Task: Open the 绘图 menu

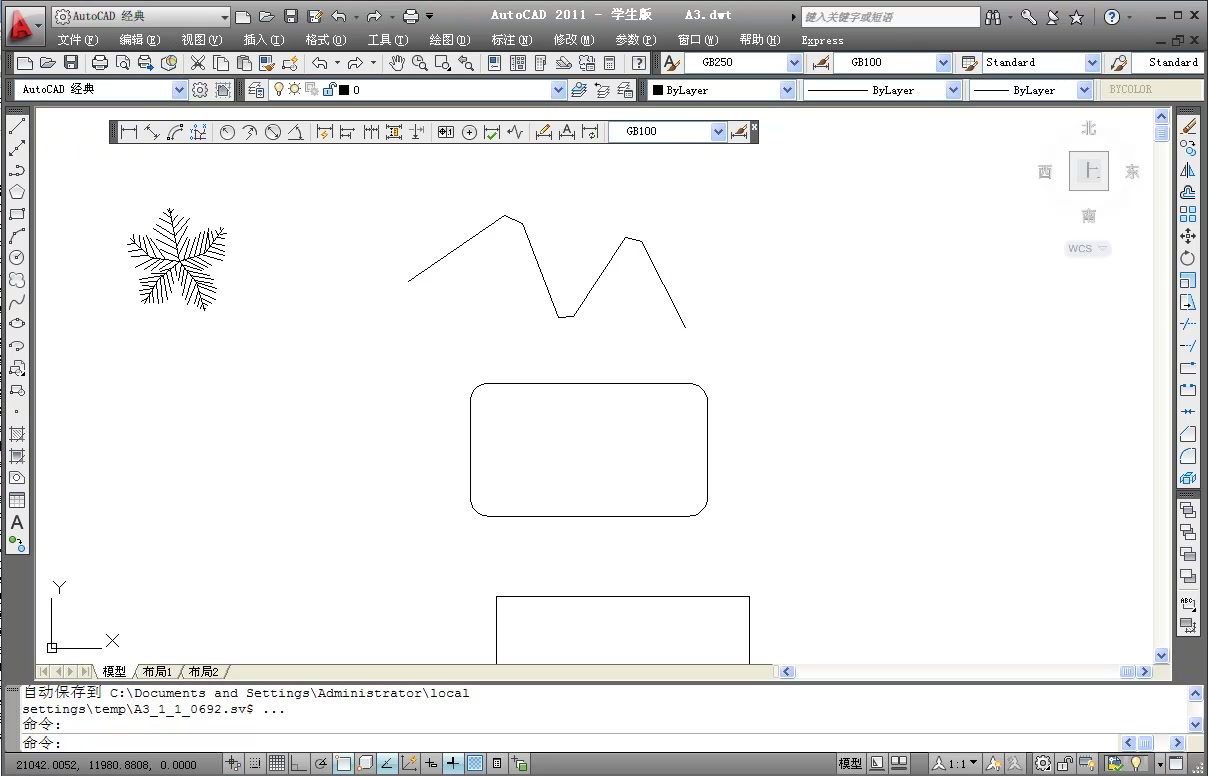Action: pyautogui.click(x=450, y=40)
